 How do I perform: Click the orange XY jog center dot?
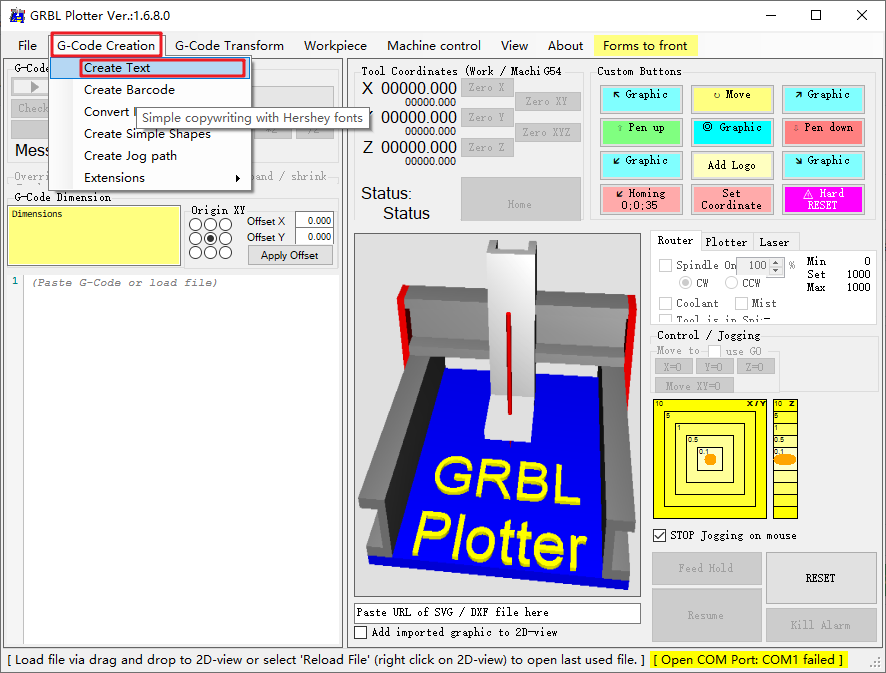point(710,460)
